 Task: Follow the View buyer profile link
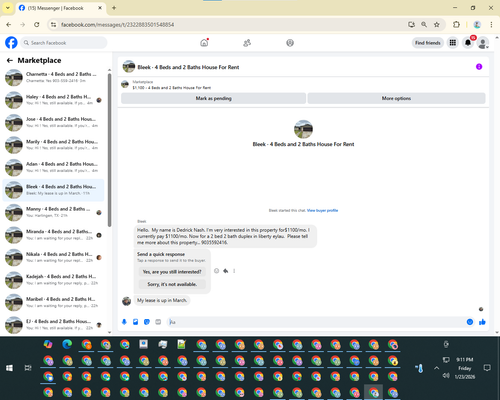tap(322, 210)
